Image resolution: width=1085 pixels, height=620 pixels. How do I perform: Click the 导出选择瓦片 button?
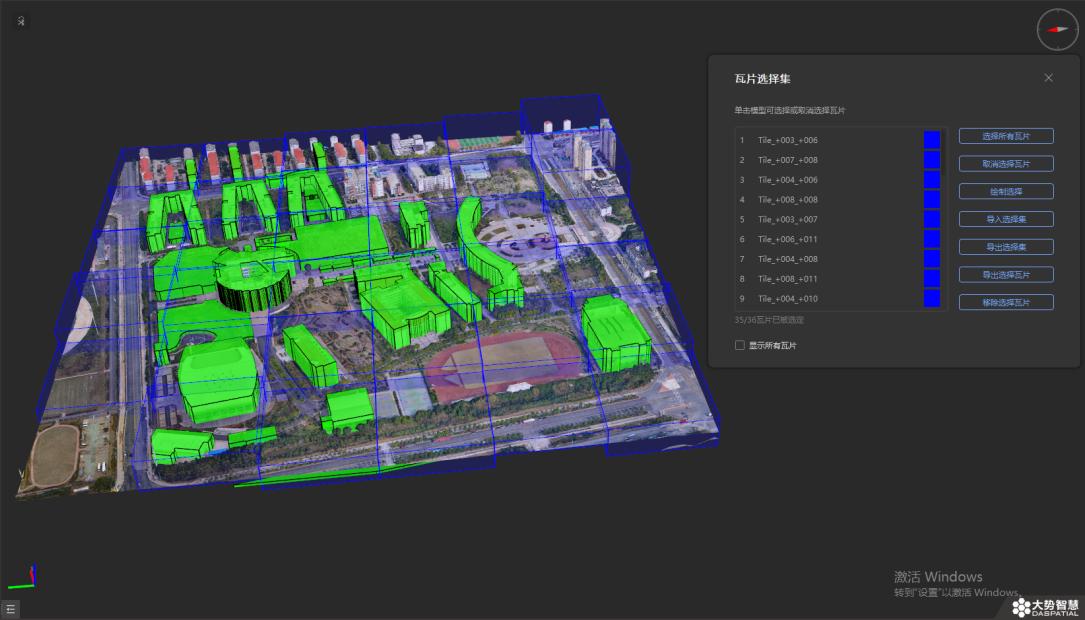pyautogui.click(x=1006, y=275)
